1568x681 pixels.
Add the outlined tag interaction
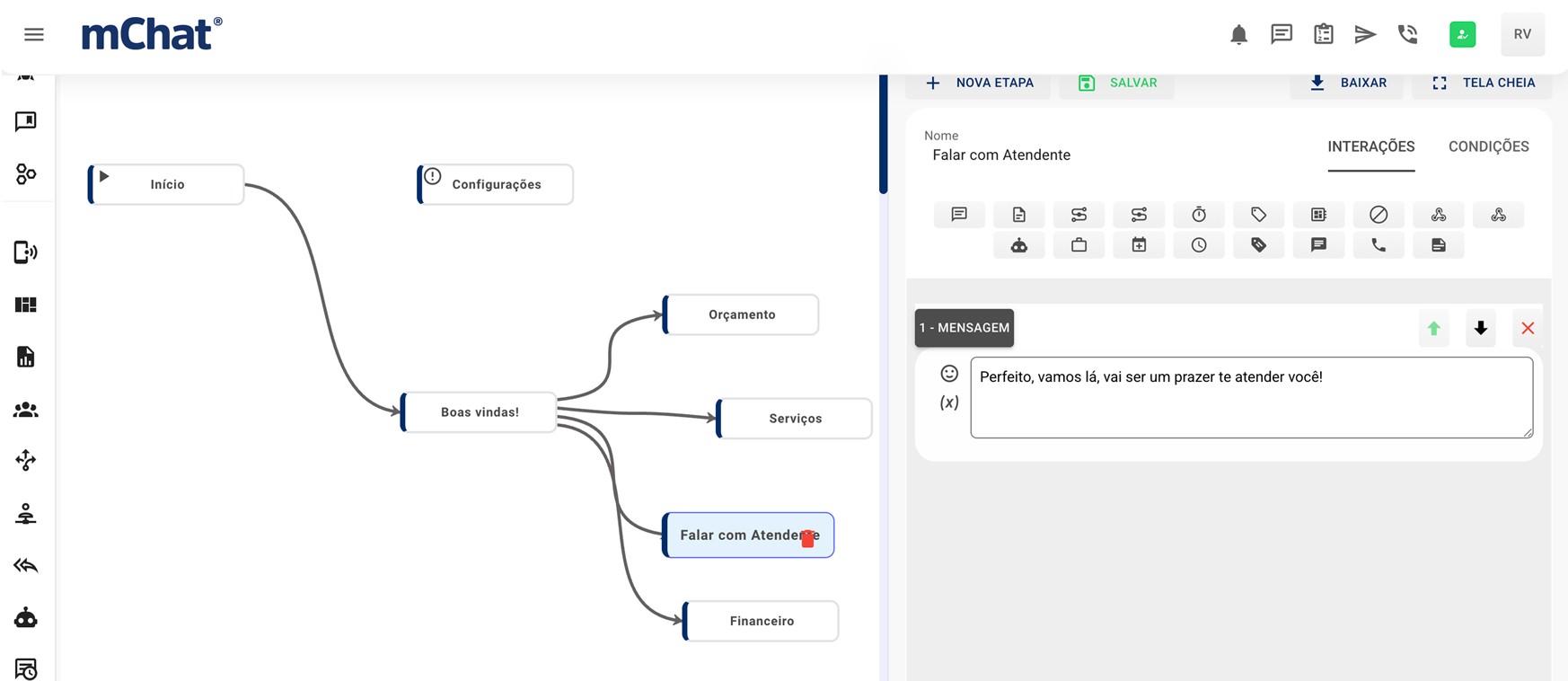1259,215
